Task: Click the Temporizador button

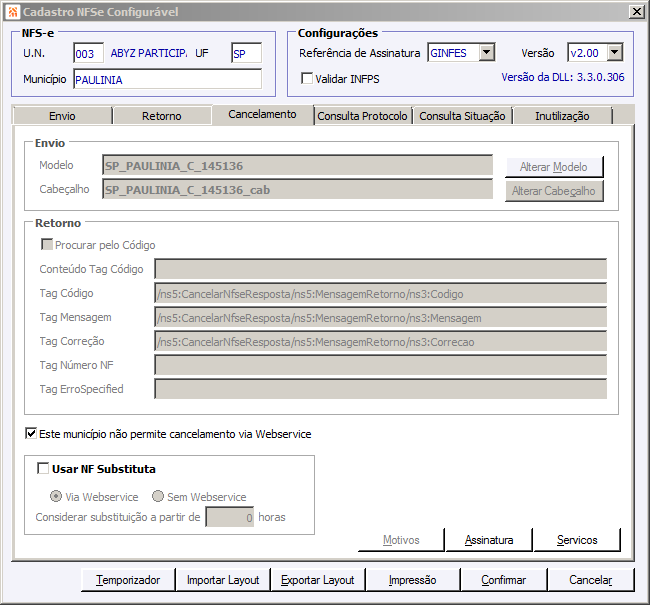Action: tap(128, 580)
